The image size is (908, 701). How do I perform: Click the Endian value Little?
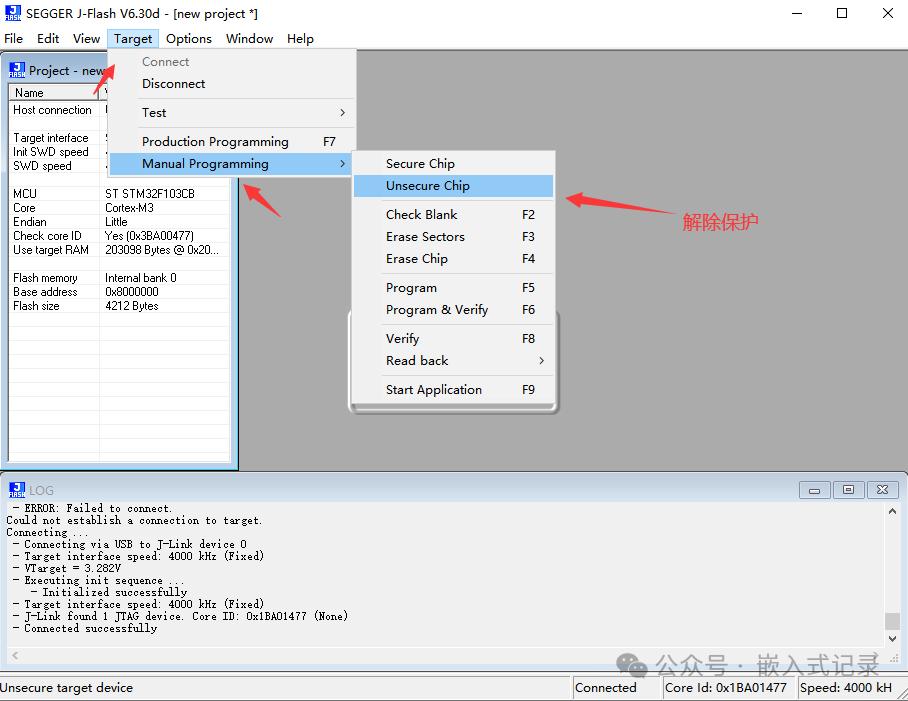tap(116, 222)
